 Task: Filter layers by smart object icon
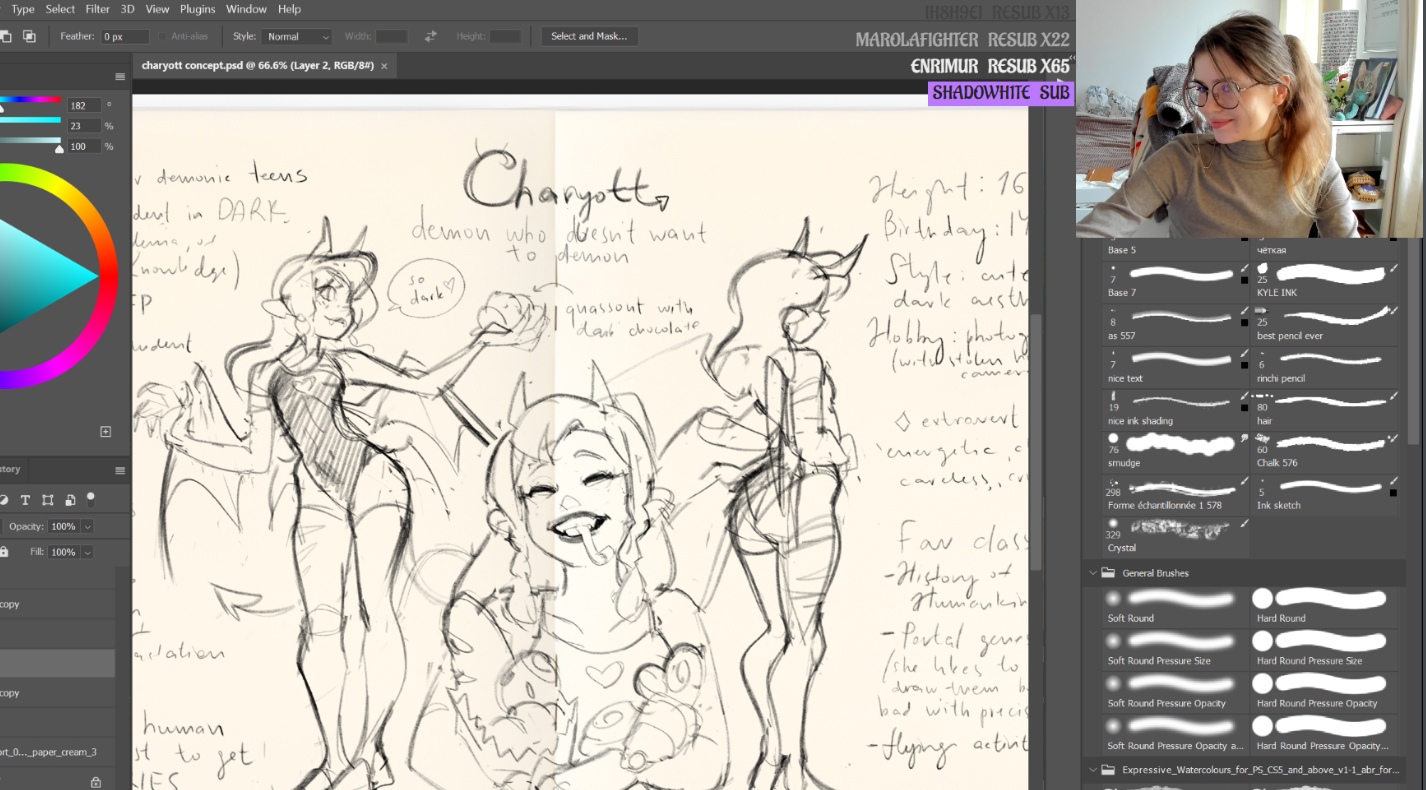(x=70, y=500)
